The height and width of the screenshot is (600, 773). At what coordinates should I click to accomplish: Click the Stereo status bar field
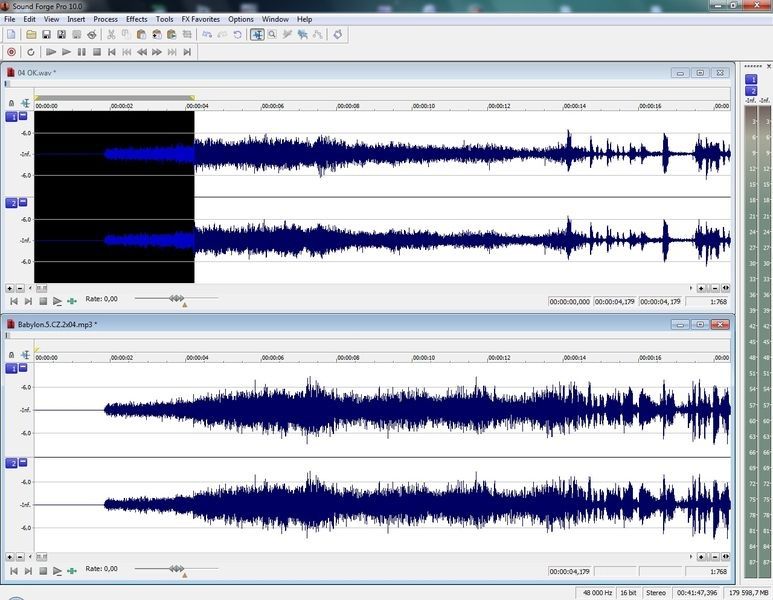(656, 593)
